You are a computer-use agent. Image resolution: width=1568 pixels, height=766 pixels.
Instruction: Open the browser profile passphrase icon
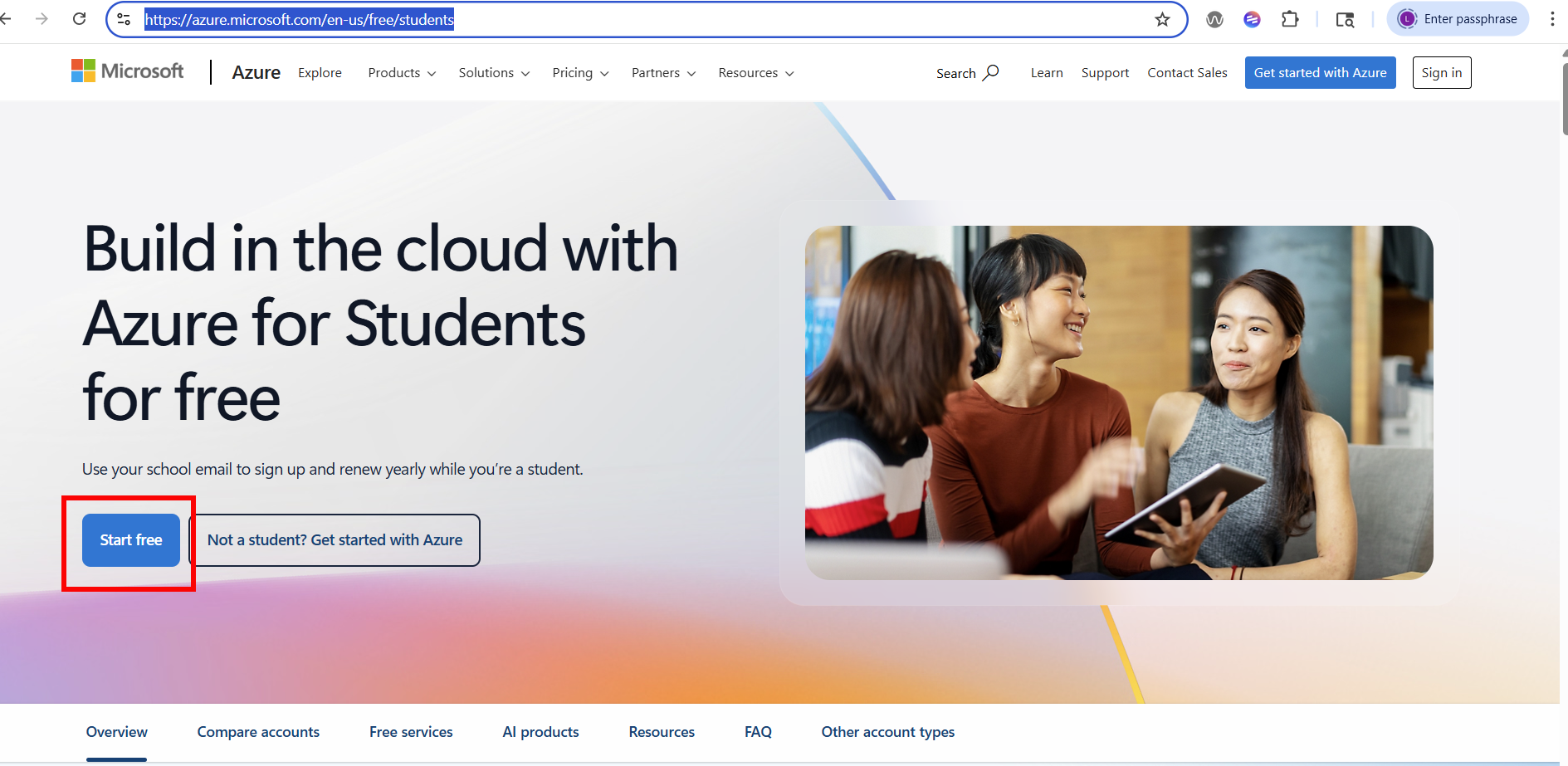1406,18
